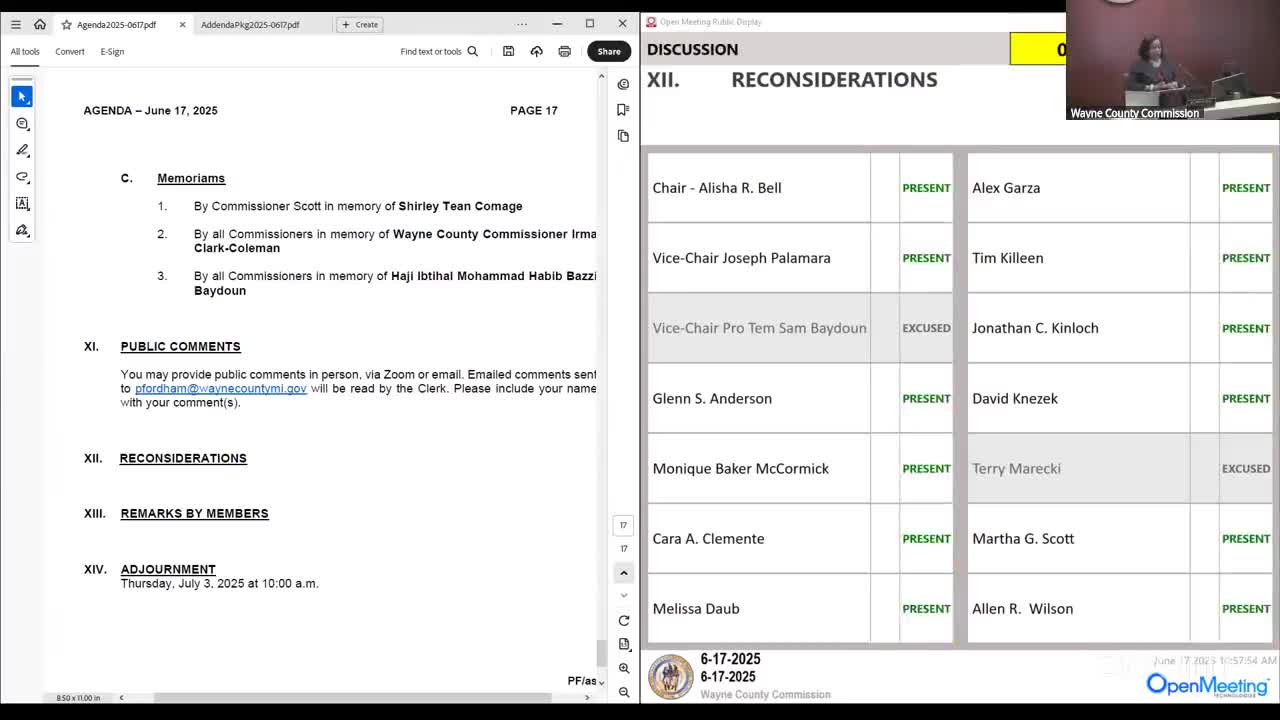Click the REMARKS BY MEMBERS heading
Screen dimensions: 1280x720
pyautogui.click(x=194, y=513)
